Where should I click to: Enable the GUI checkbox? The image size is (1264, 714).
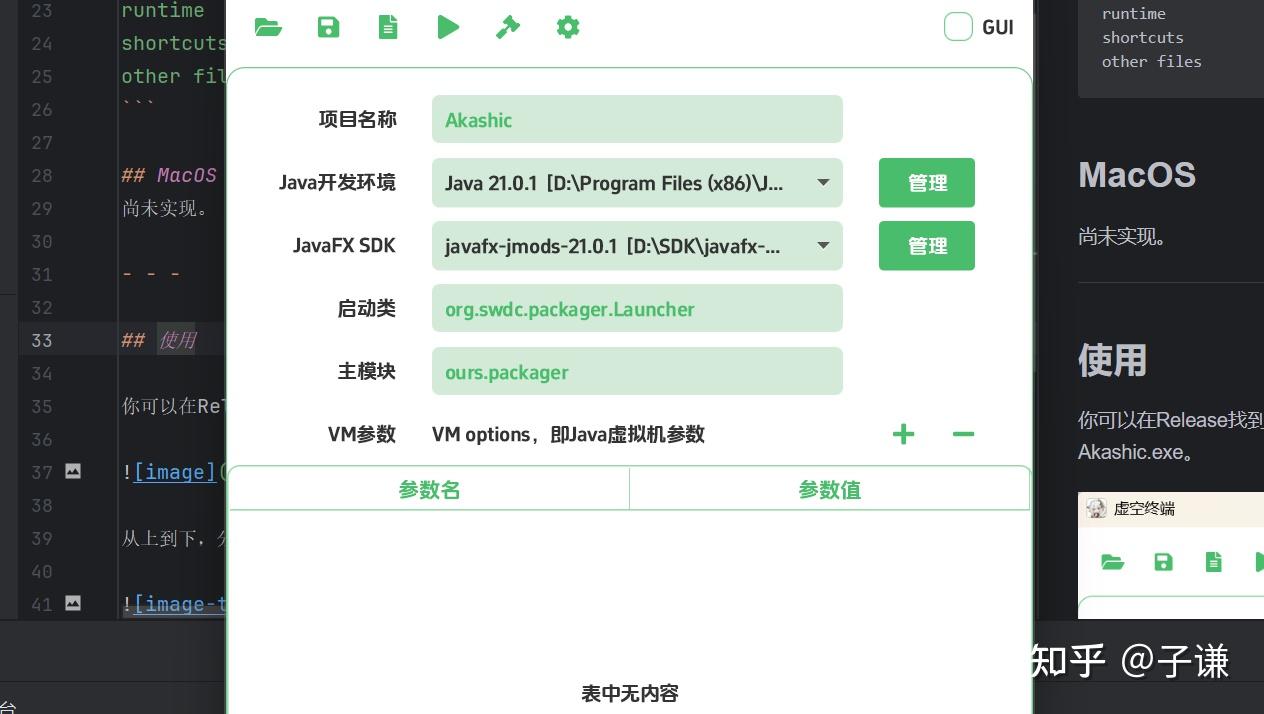click(x=958, y=27)
